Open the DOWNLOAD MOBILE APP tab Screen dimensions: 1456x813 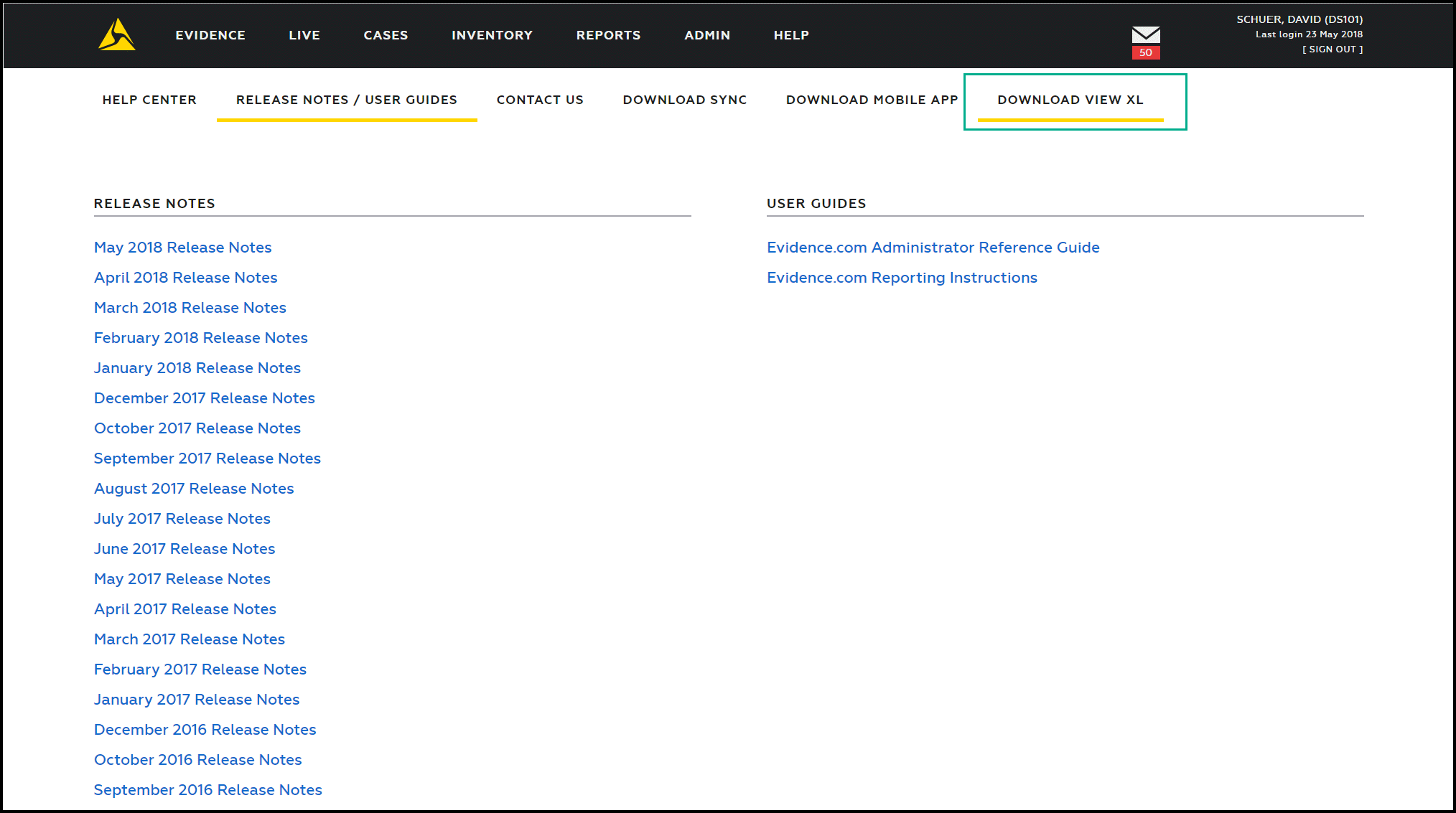click(871, 100)
